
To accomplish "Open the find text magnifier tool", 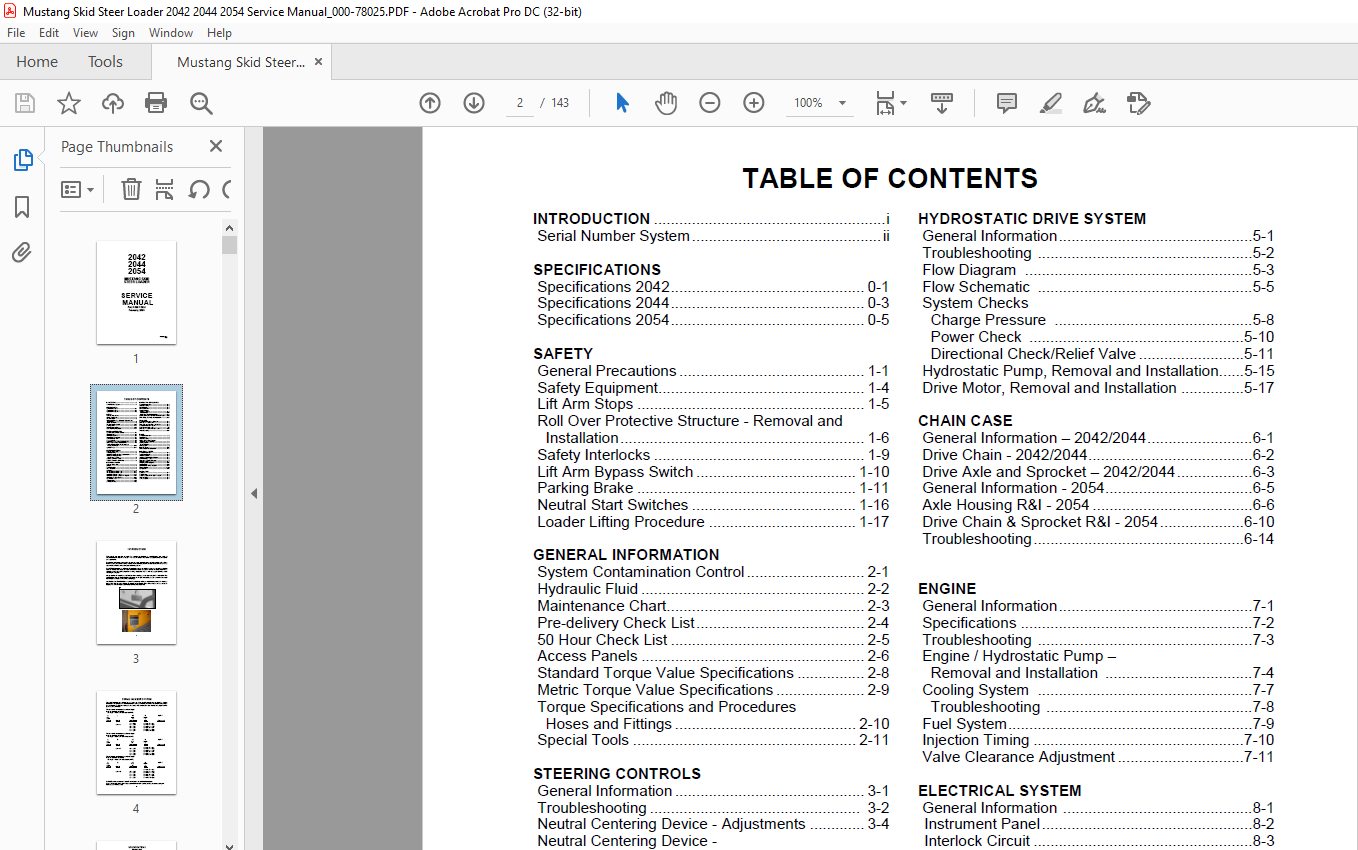I will point(201,103).
